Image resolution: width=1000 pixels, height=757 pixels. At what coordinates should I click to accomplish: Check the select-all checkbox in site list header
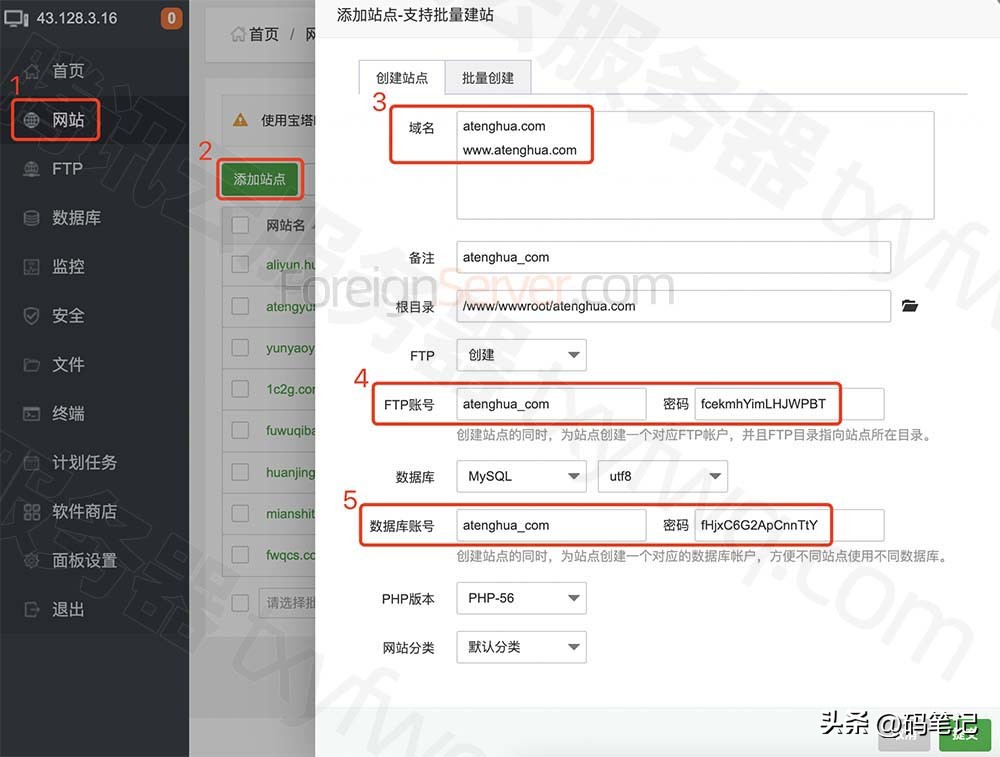point(239,224)
